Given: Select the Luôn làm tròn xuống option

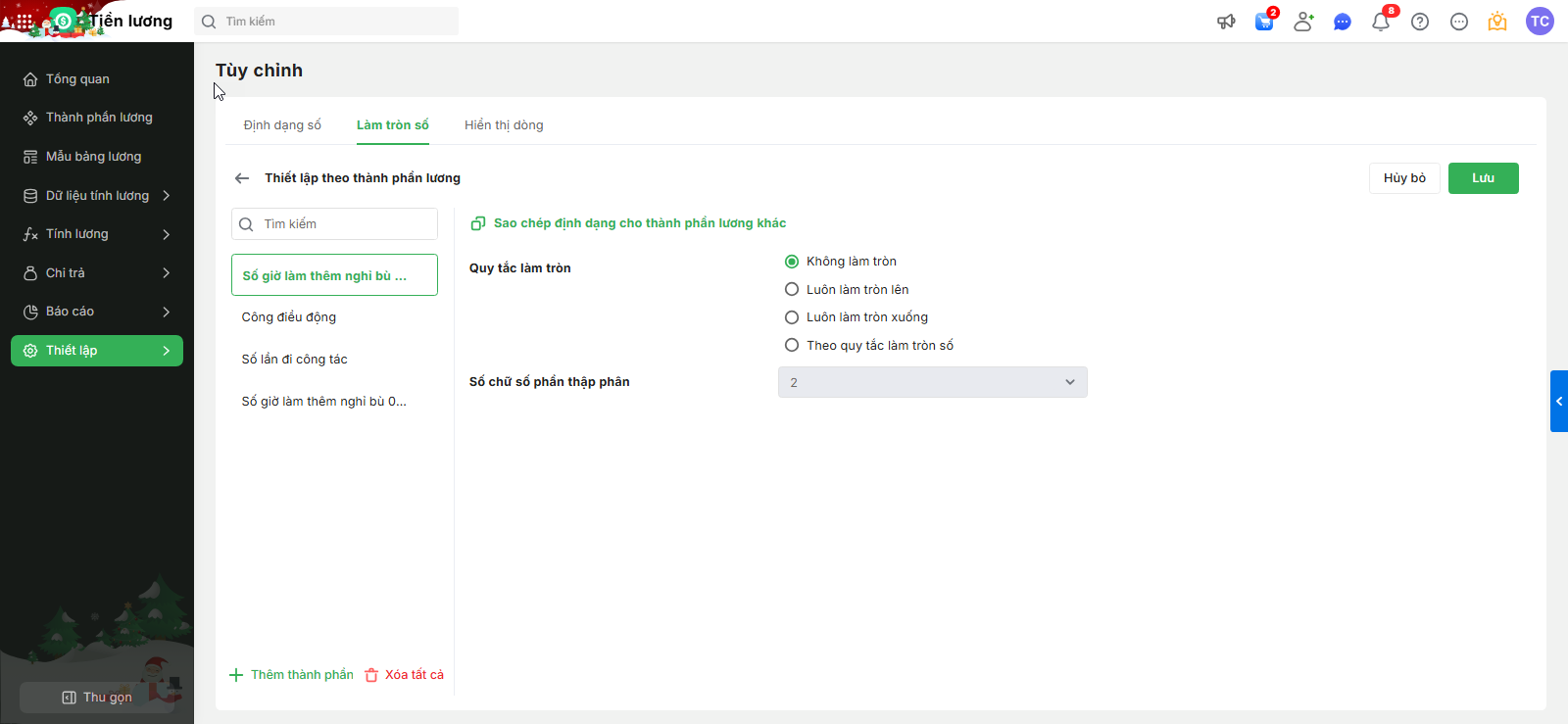Looking at the screenshot, I should [792, 317].
